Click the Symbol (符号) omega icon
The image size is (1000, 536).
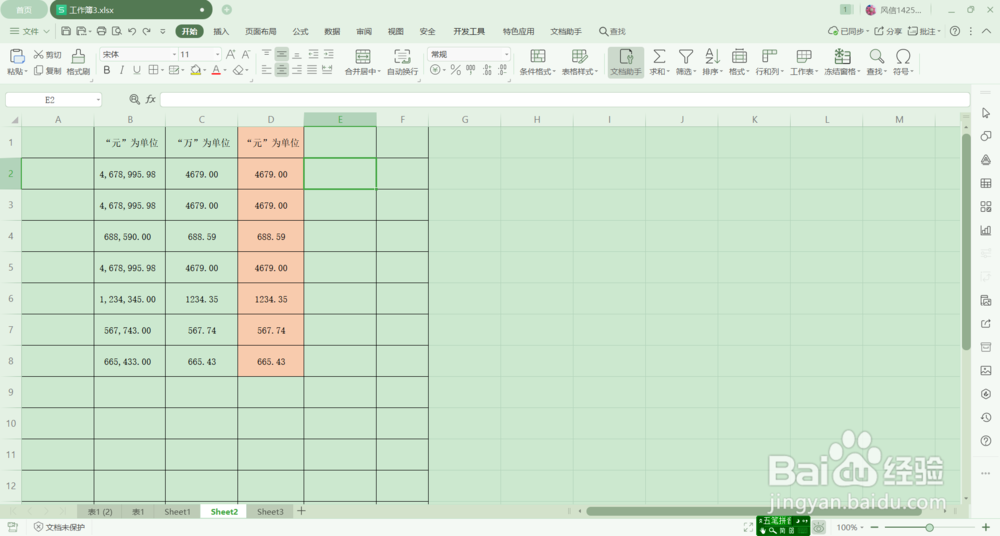coord(902,56)
